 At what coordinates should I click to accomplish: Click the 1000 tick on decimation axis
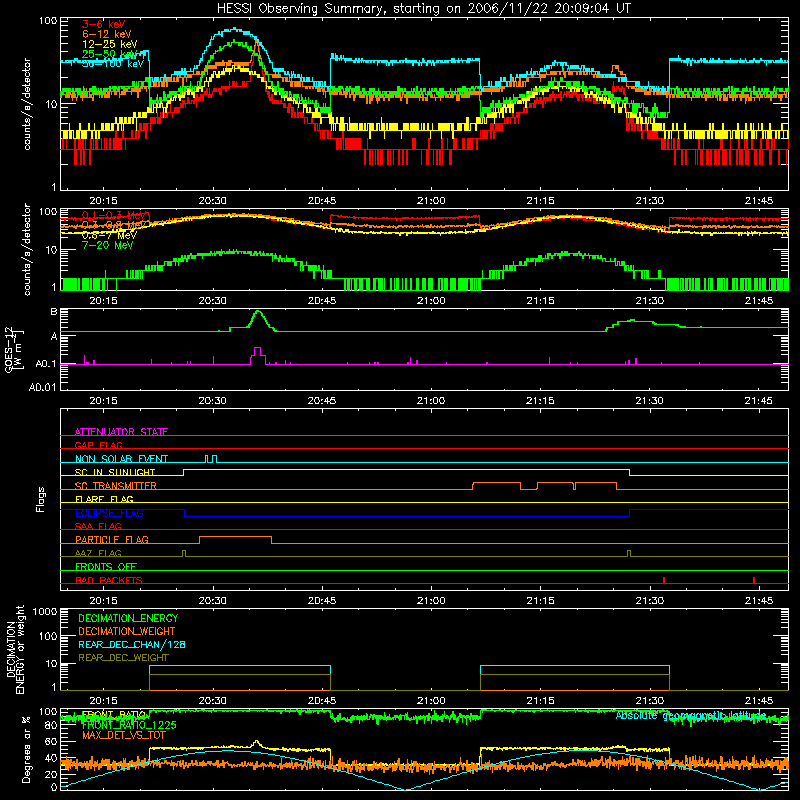45,611
